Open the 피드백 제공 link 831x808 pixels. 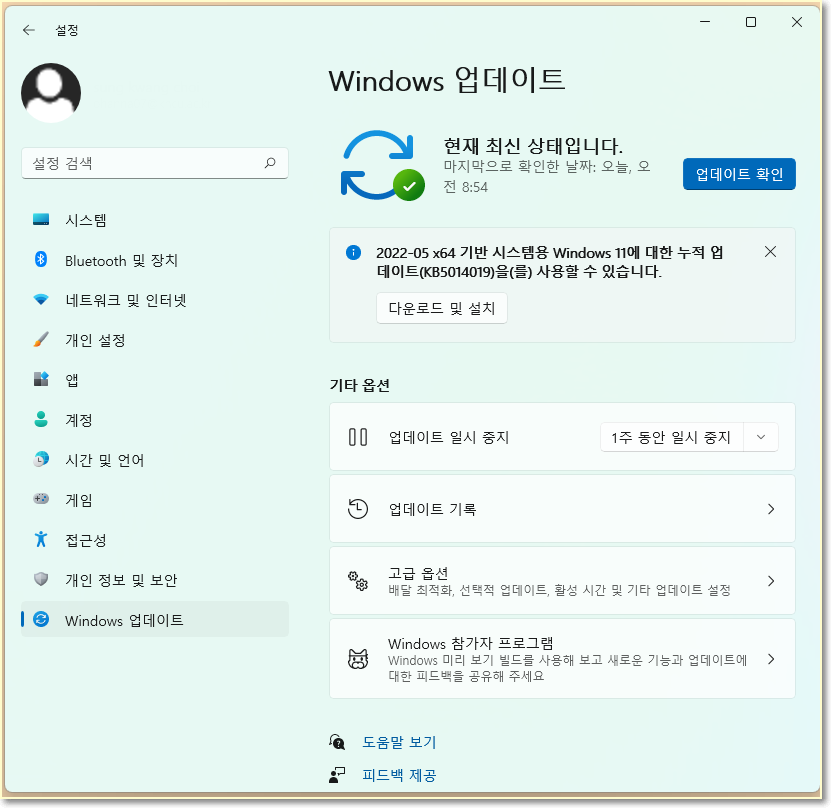click(399, 775)
